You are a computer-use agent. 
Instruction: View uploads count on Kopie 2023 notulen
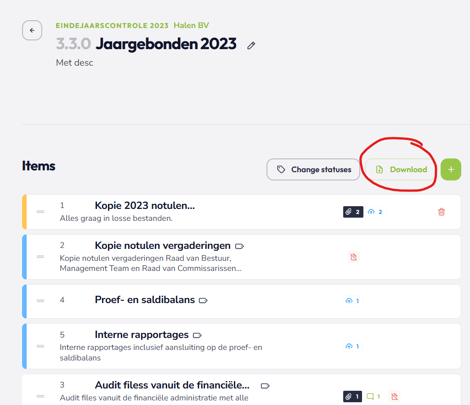pyautogui.click(x=375, y=212)
